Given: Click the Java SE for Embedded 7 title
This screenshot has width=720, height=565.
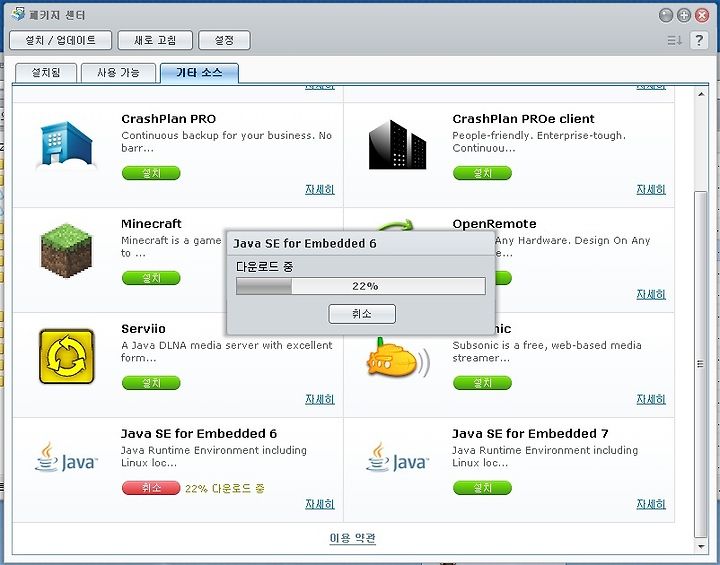Looking at the screenshot, I should [x=530, y=434].
